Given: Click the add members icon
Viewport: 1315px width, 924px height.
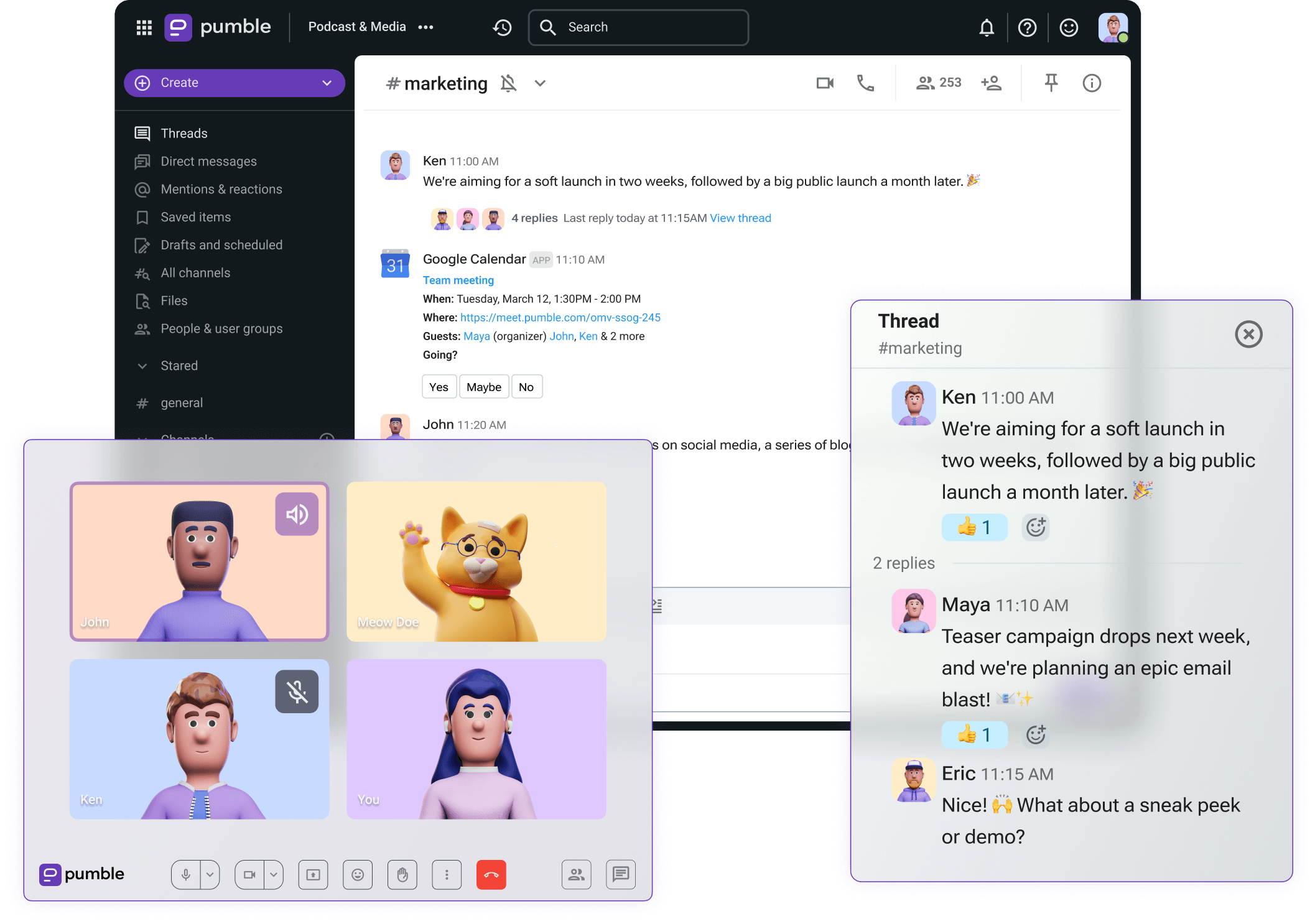Looking at the screenshot, I should (991, 83).
